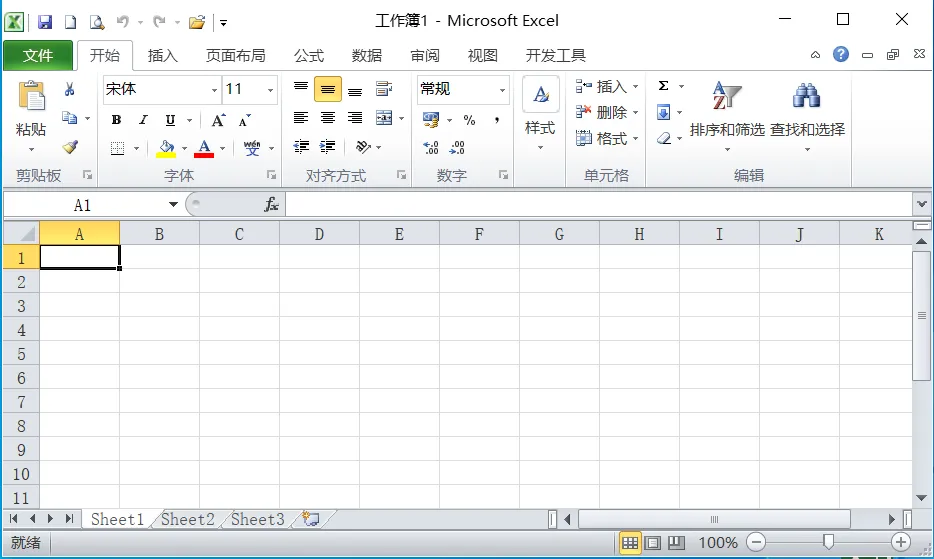Expand the formula bar chevron

point(921,204)
